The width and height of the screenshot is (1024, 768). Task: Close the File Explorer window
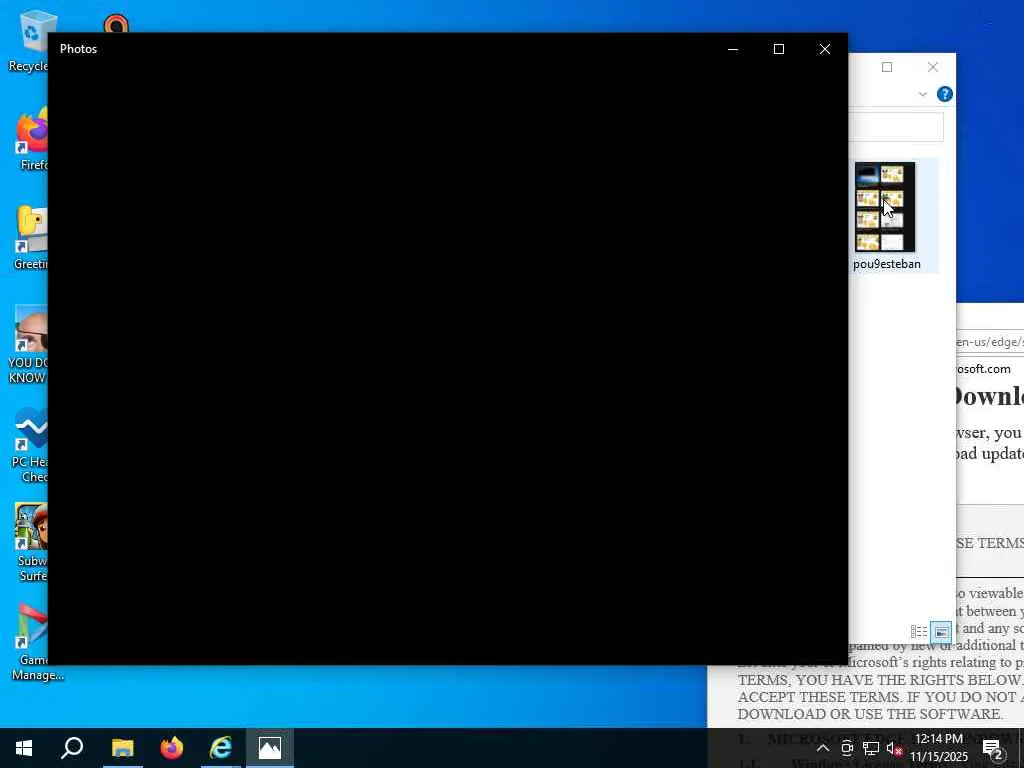click(x=933, y=67)
